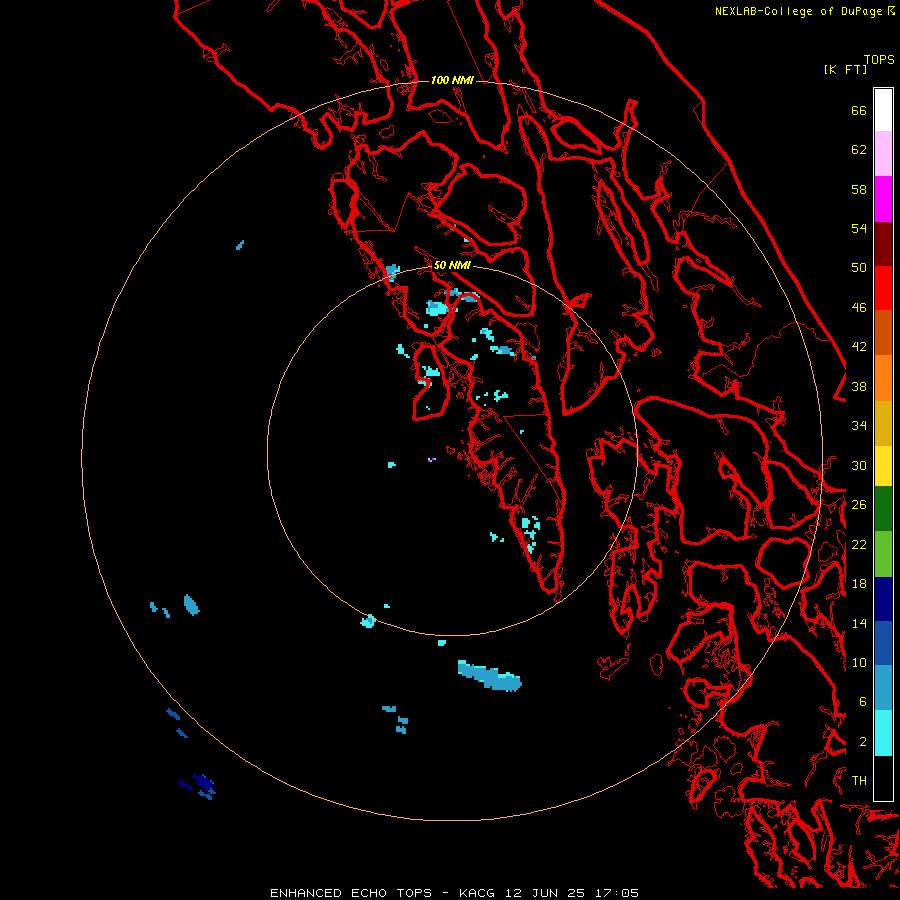Click the light pink legend swatch

[x=883, y=153]
